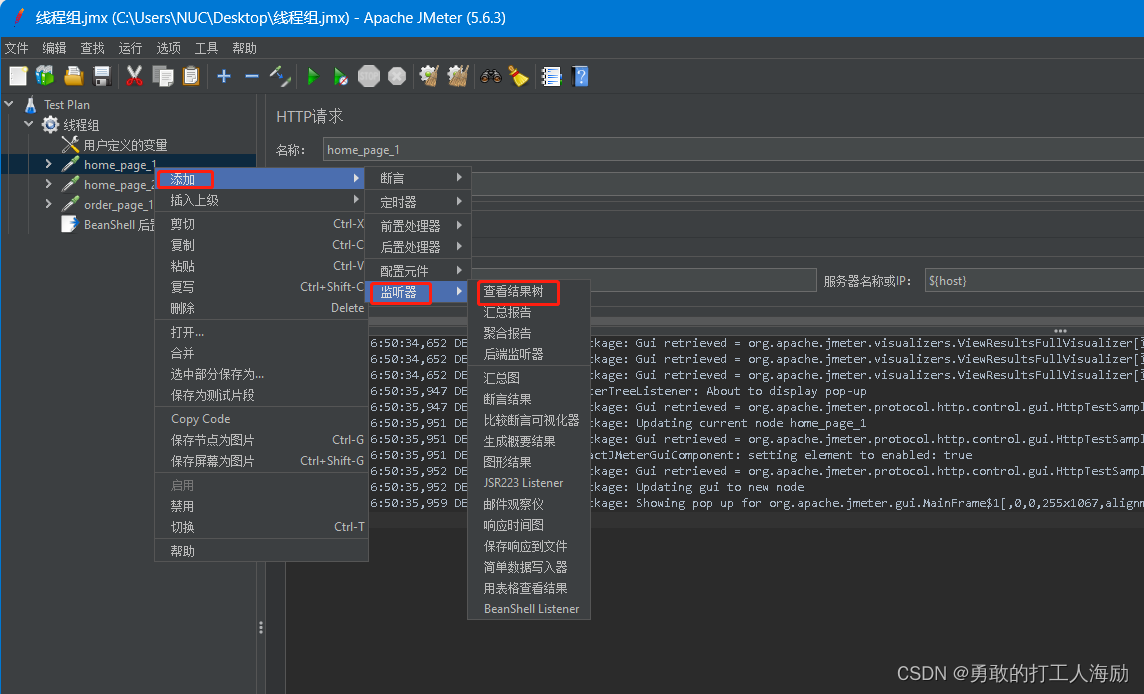The height and width of the screenshot is (694, 1144).
Task: Select BeanShell Listener entry
Action: click(x=529, y=609)
